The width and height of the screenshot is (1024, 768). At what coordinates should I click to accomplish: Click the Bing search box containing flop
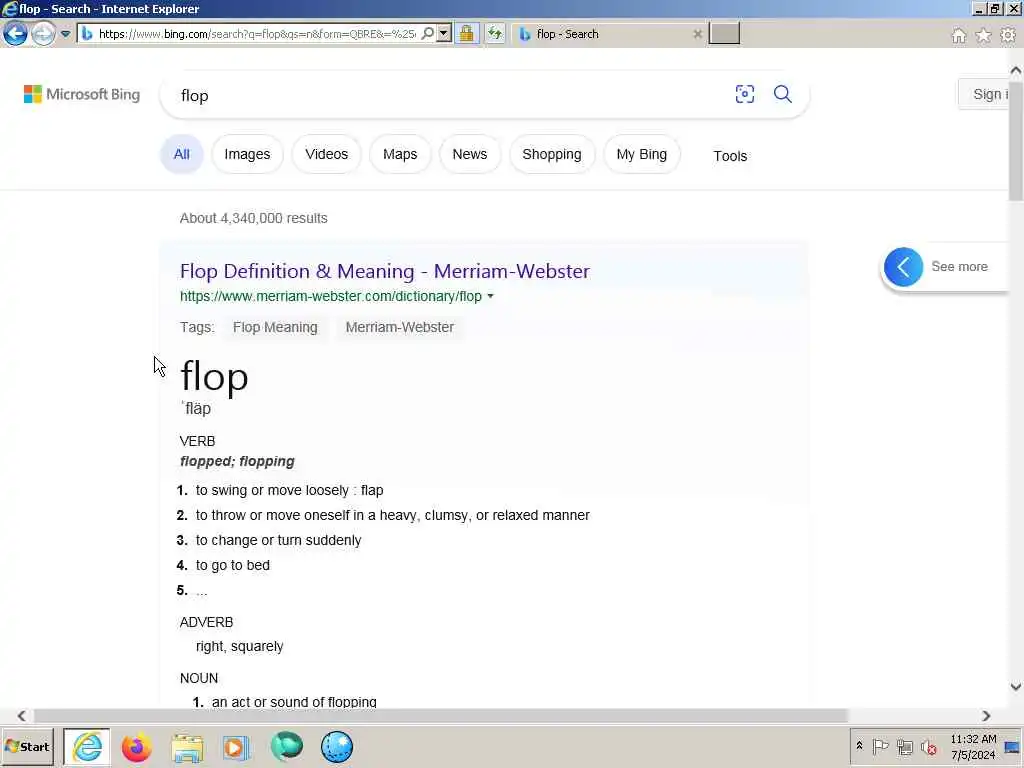pos(451,95)
